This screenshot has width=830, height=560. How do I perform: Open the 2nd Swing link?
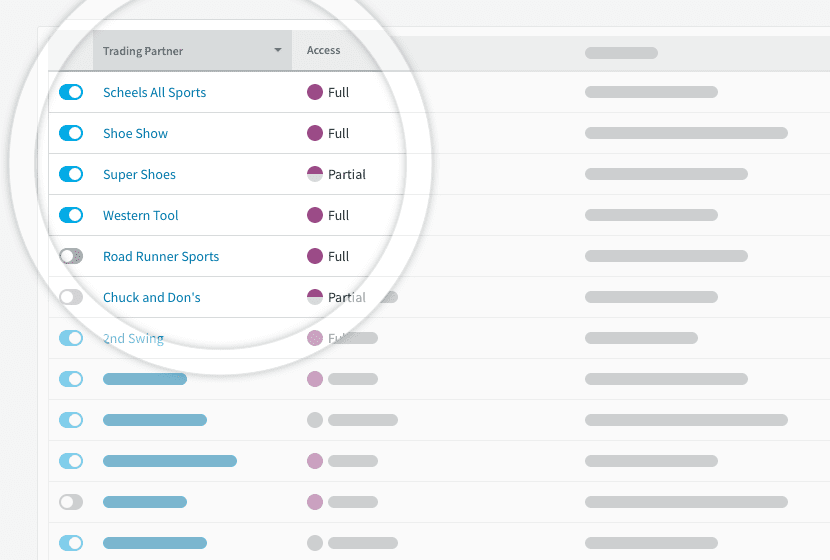[133, 338]
